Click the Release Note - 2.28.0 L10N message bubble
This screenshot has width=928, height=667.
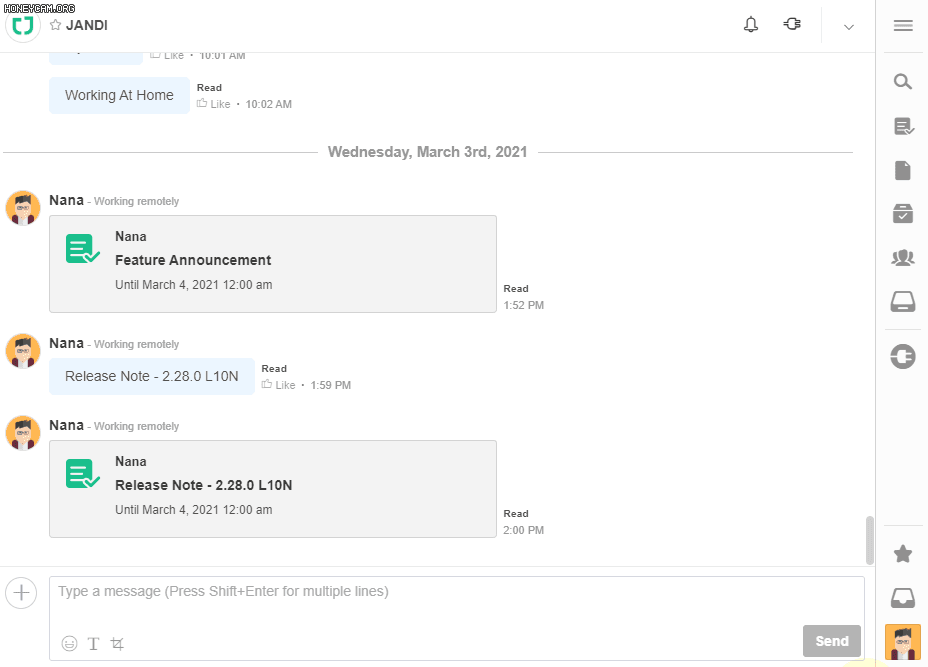point(152,376)
